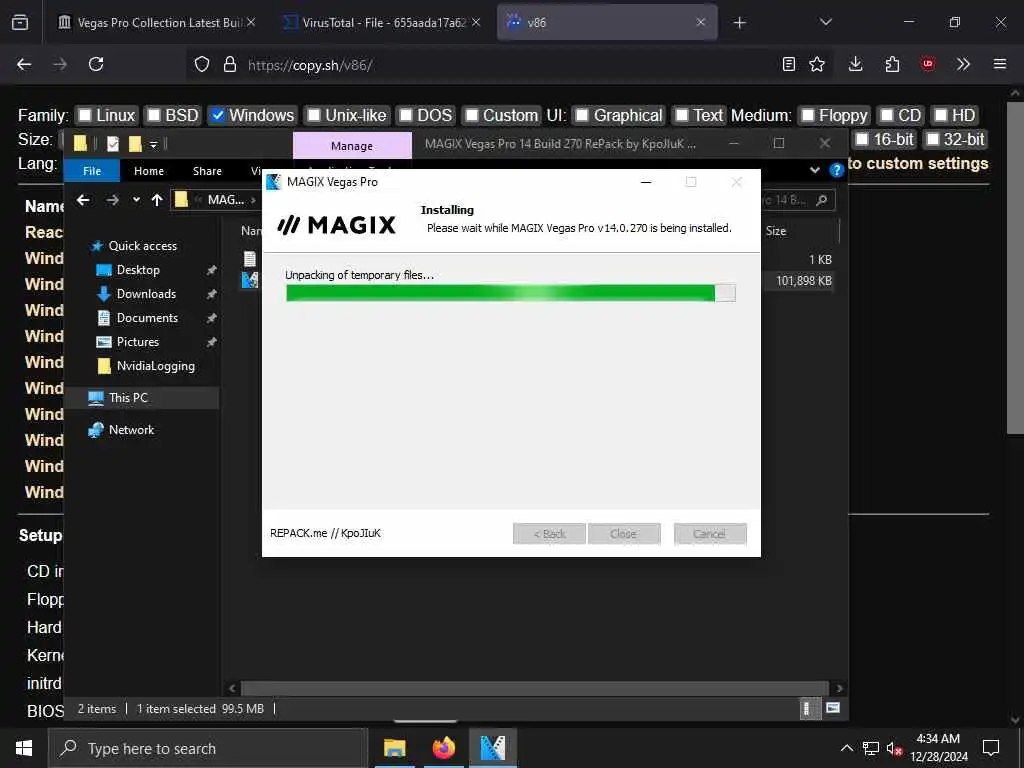Click the Properties quick access toolbar icon
Screen dimensions: 1024x768
point(112,144)
